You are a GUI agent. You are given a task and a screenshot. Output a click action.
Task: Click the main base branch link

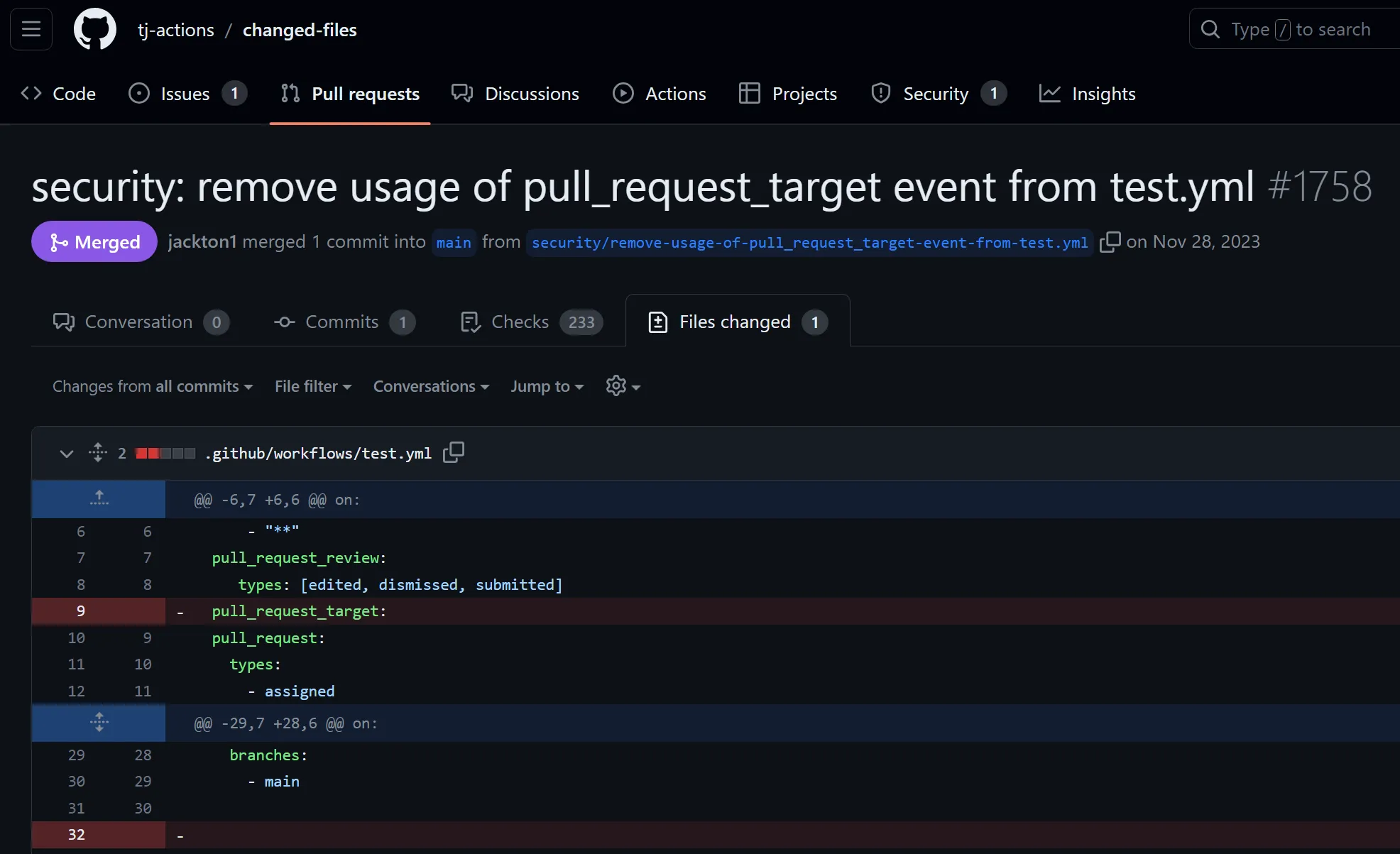click(454, 243)
